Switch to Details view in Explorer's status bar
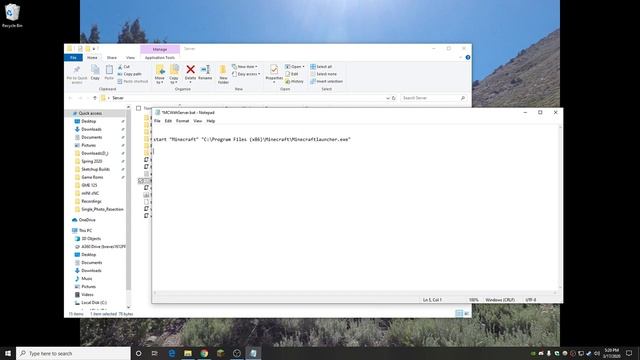640x360 pixels. coord(459,313)
